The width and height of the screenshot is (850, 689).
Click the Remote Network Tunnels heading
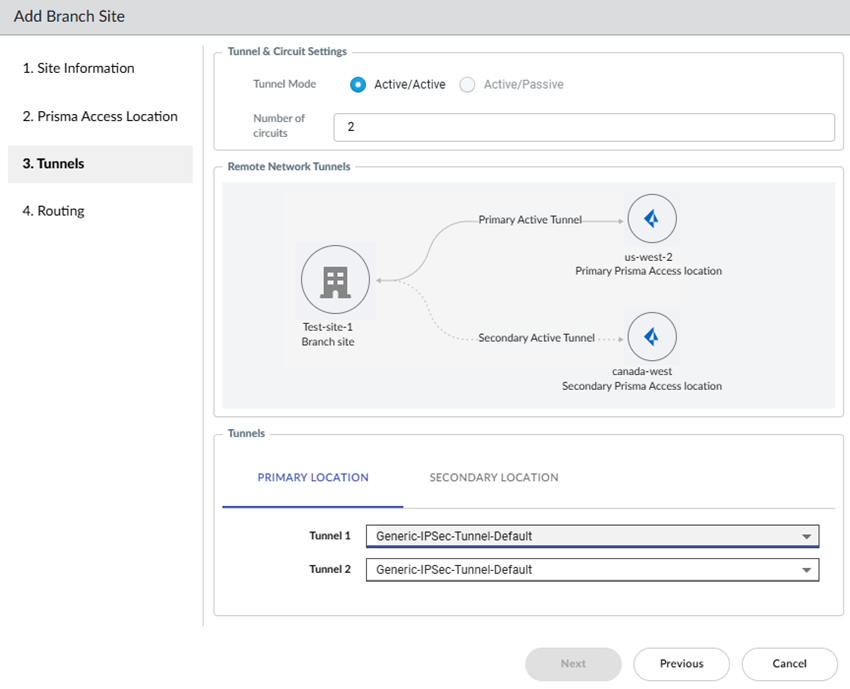(x=289, y=166)
